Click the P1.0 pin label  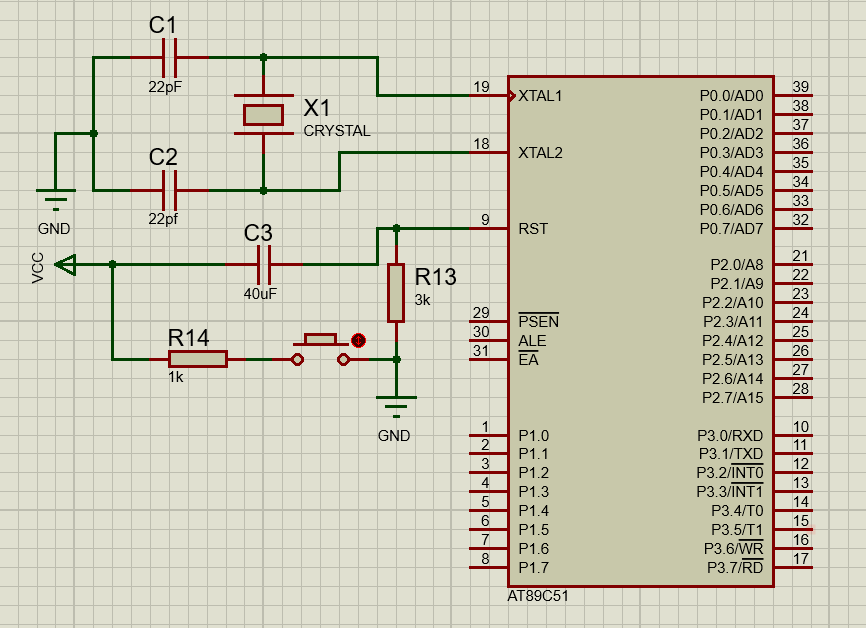(x=534, y=436)
